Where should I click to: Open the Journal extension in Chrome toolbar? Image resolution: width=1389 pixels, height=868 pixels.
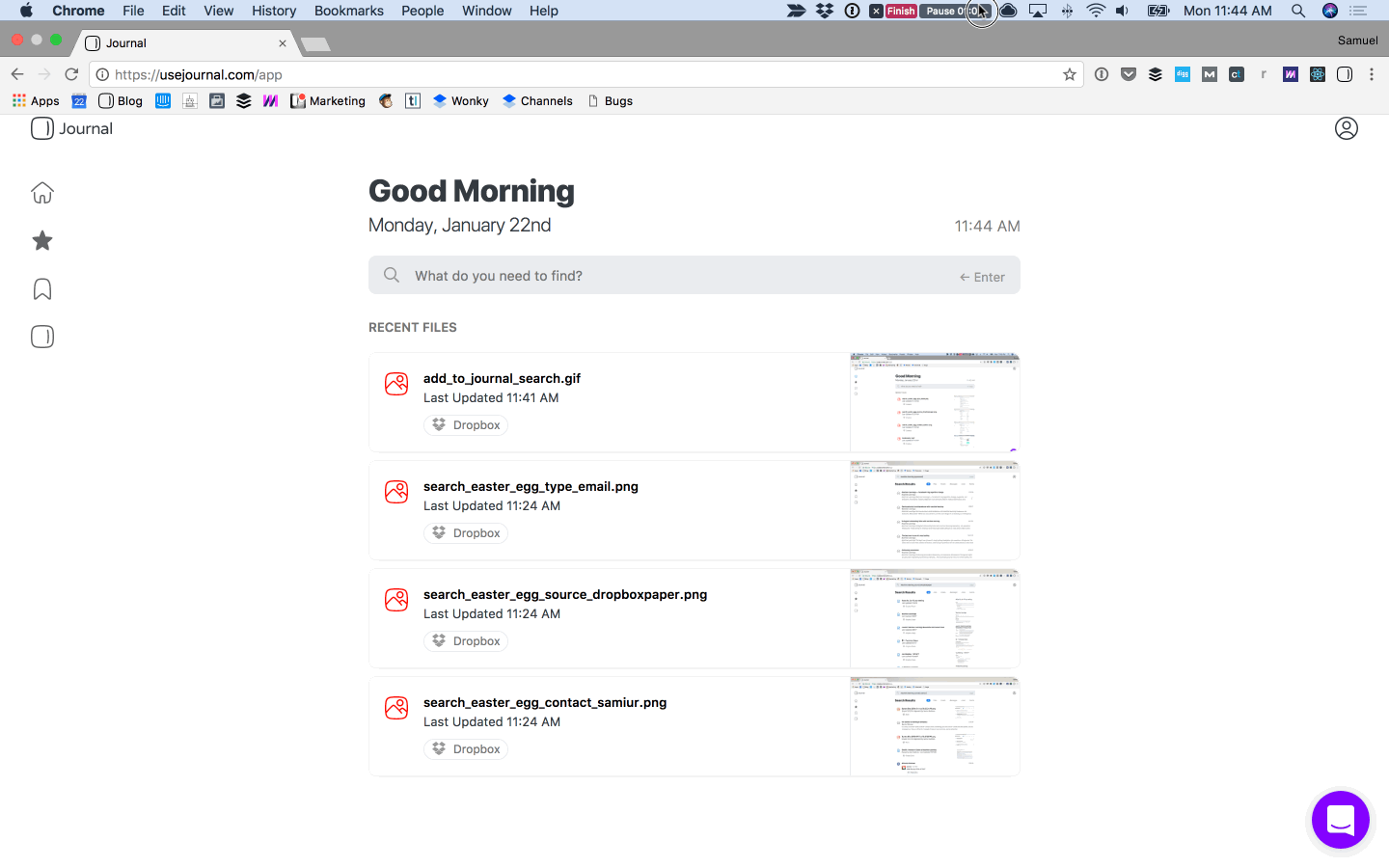[1345, 74]
